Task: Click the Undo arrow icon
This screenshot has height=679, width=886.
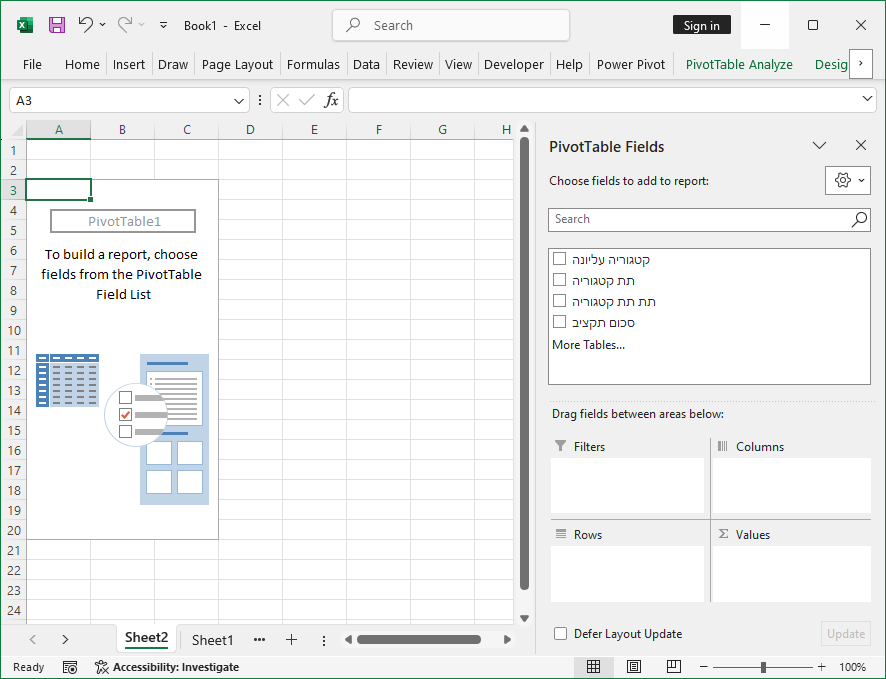Action: [x=86, y=25]
